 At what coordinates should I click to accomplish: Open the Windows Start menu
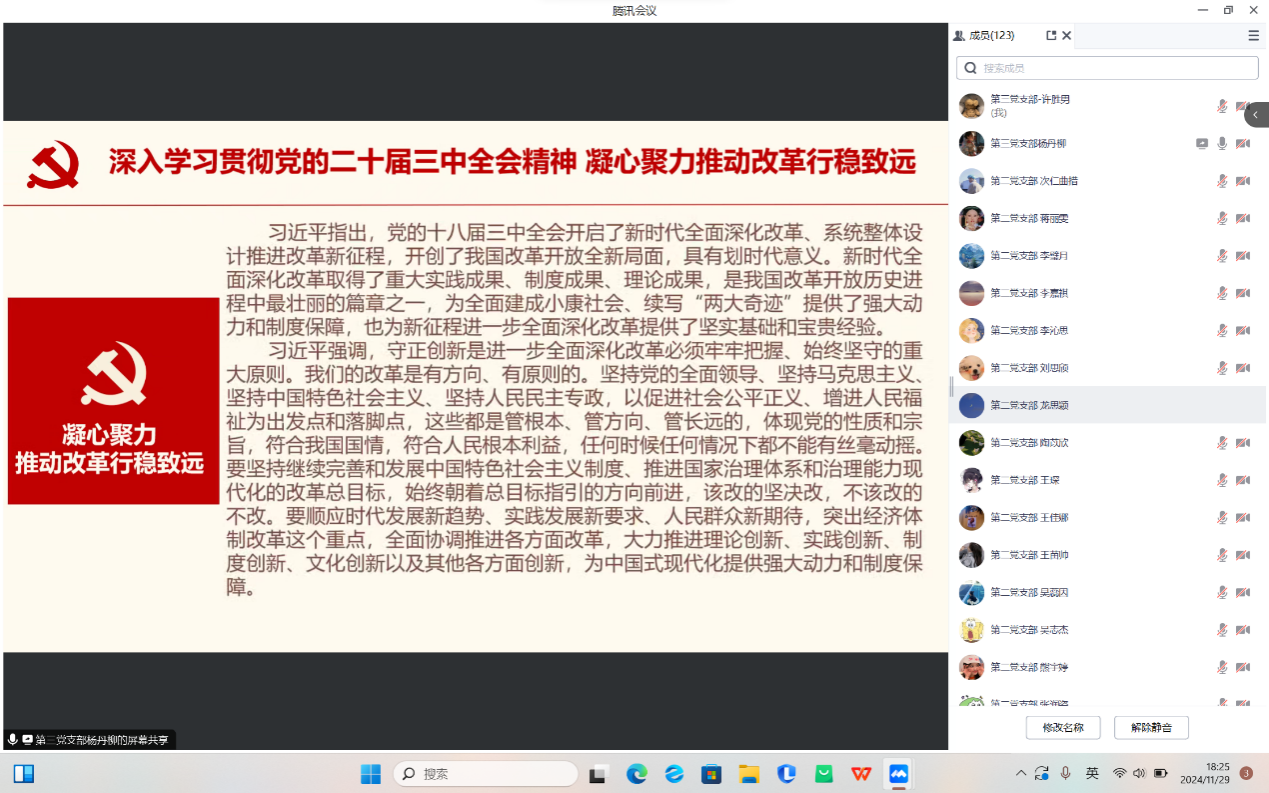coord(370,774)
